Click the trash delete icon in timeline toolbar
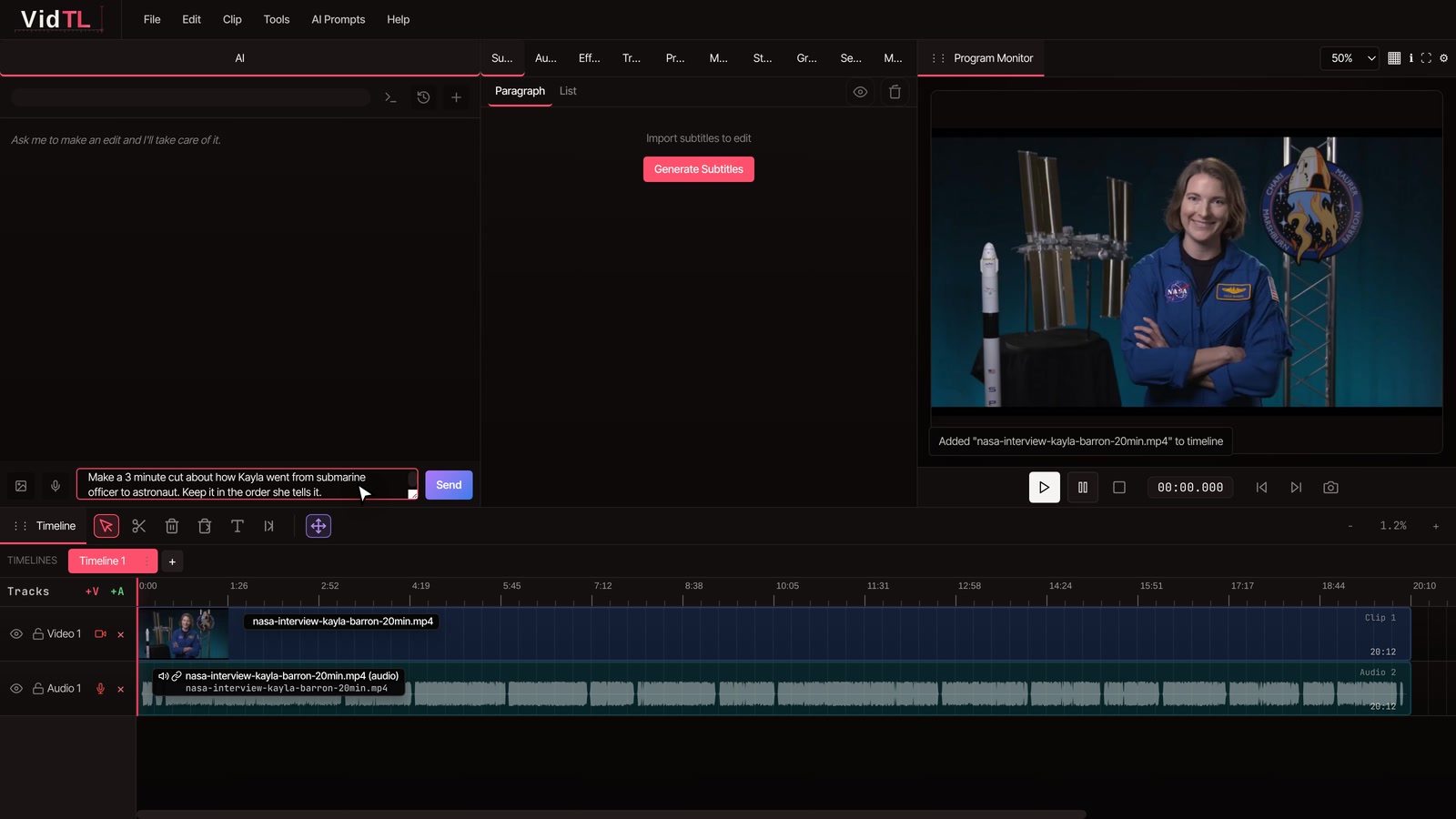The image size is (1456, 819). pos(172,526)
